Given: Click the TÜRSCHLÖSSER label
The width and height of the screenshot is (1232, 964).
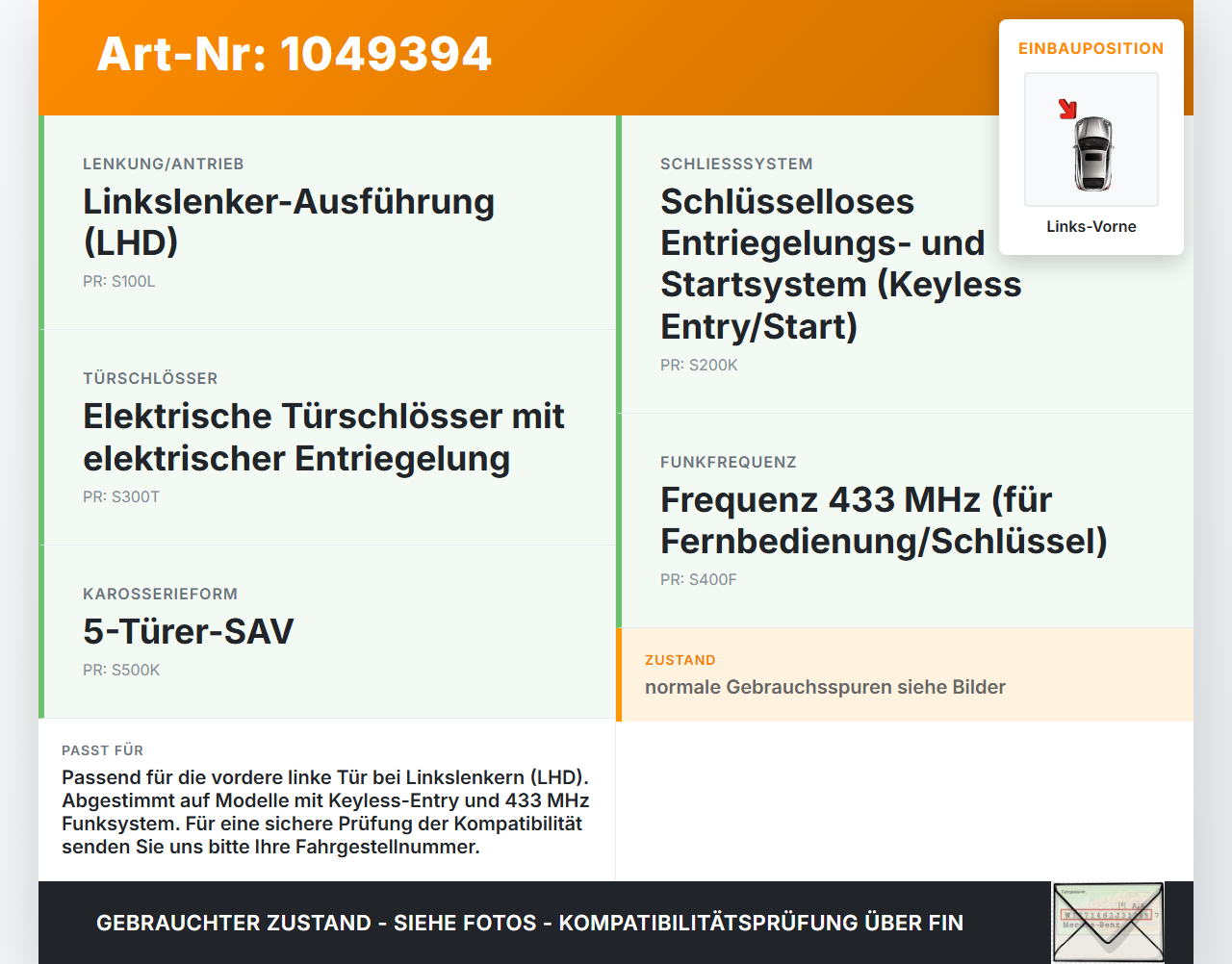Looking at the screenshot, I should [150, 378].
